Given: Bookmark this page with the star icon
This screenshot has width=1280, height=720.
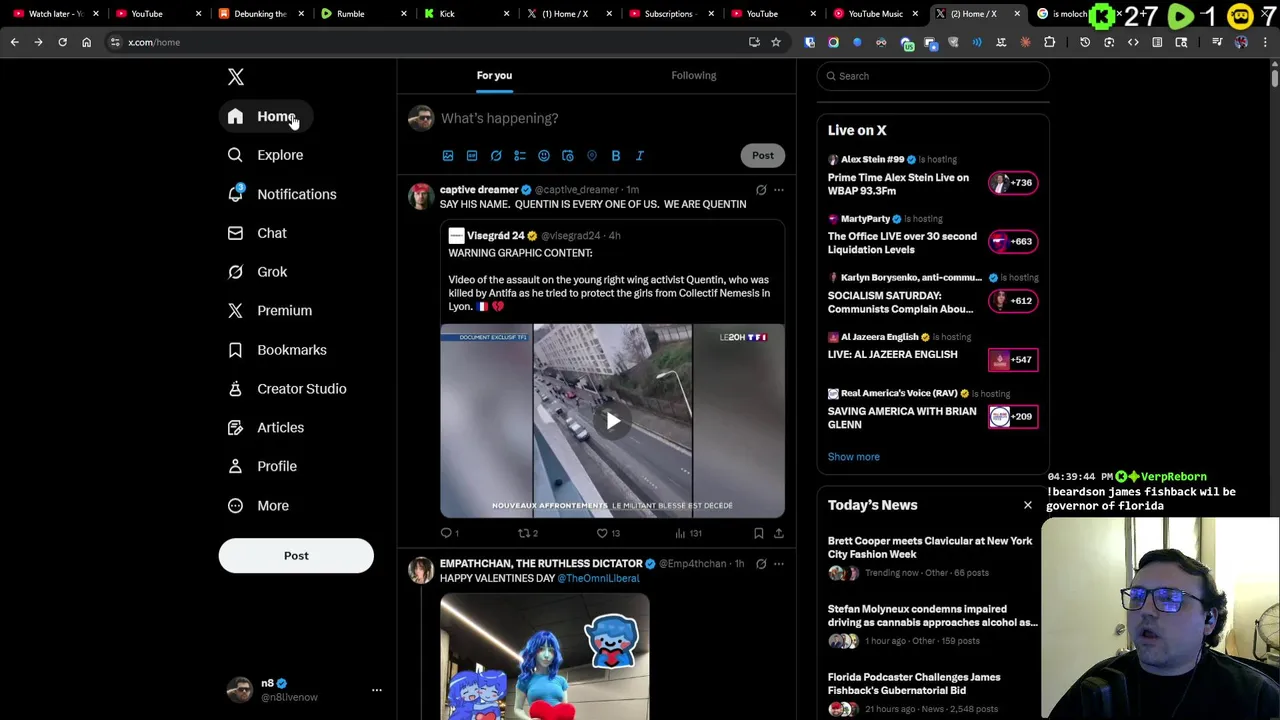Looking at the screenshot, I should tap(776, 42).
